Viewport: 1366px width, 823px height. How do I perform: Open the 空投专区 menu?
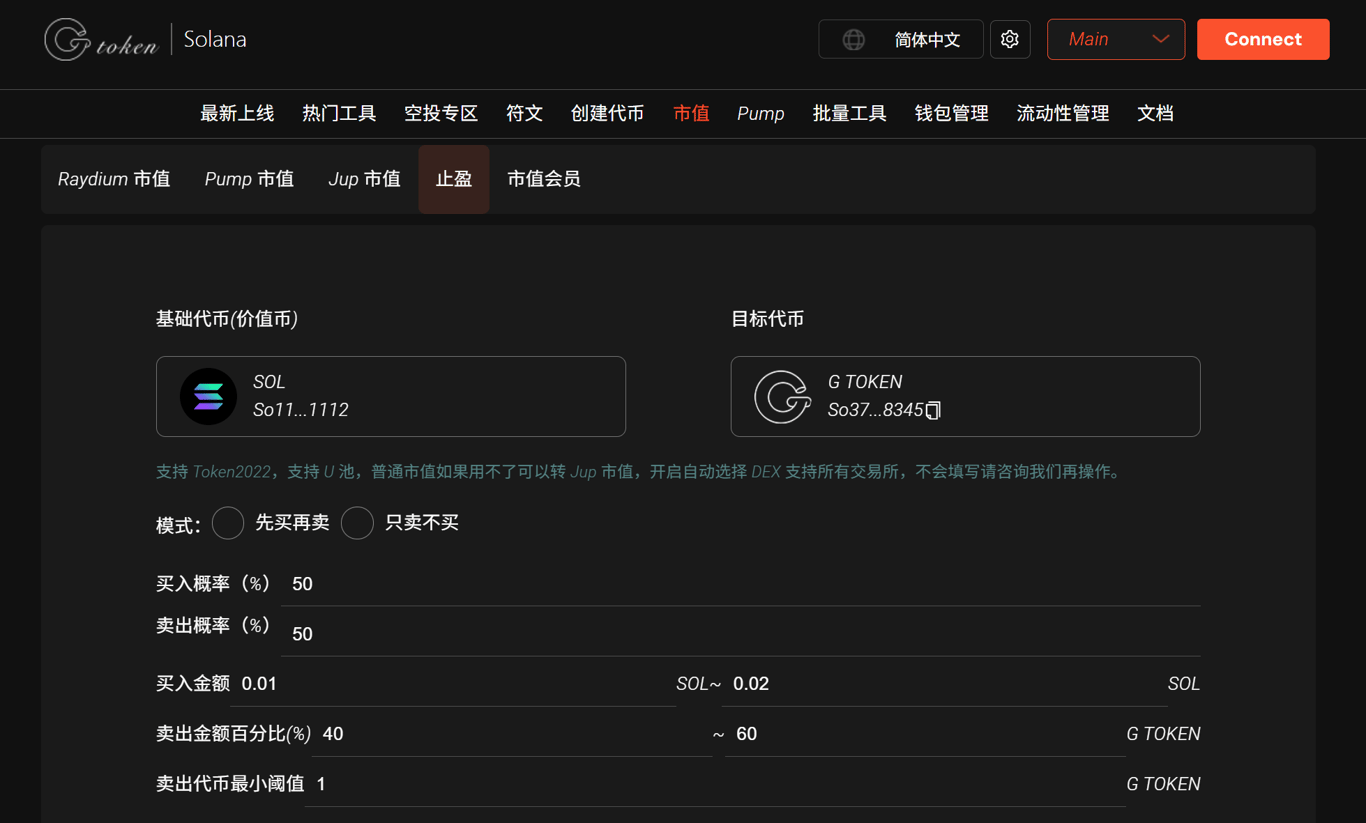coord(441,114)
